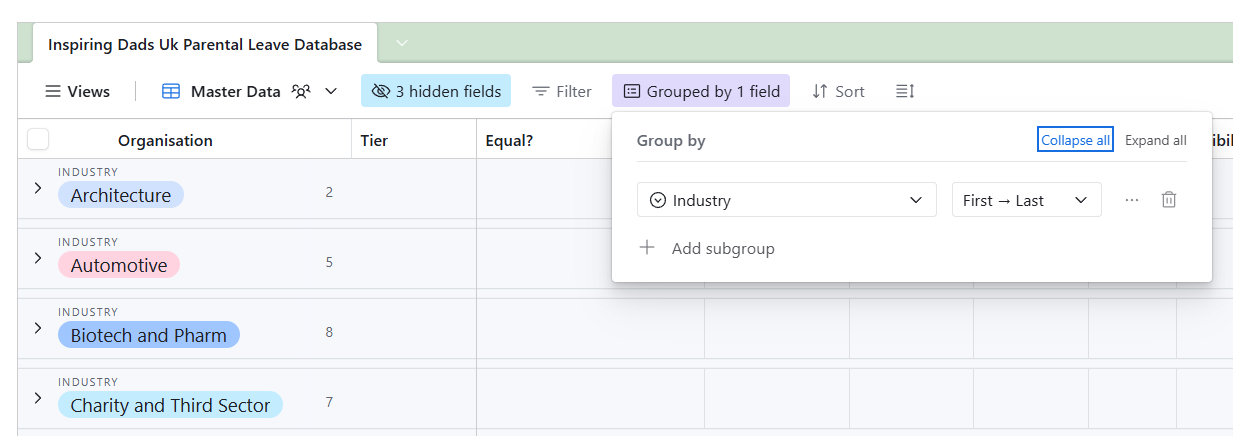
Task: Click the Collapse all link
Action: pos(1075,140)
